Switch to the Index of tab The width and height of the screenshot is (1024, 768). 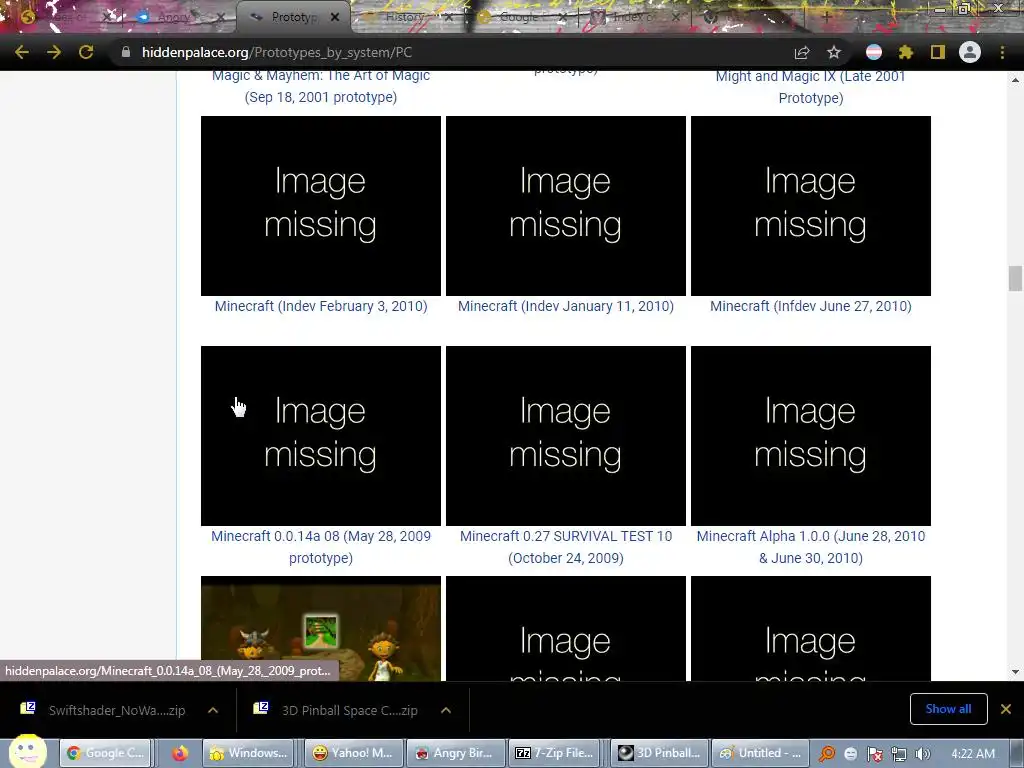(632, 17)
